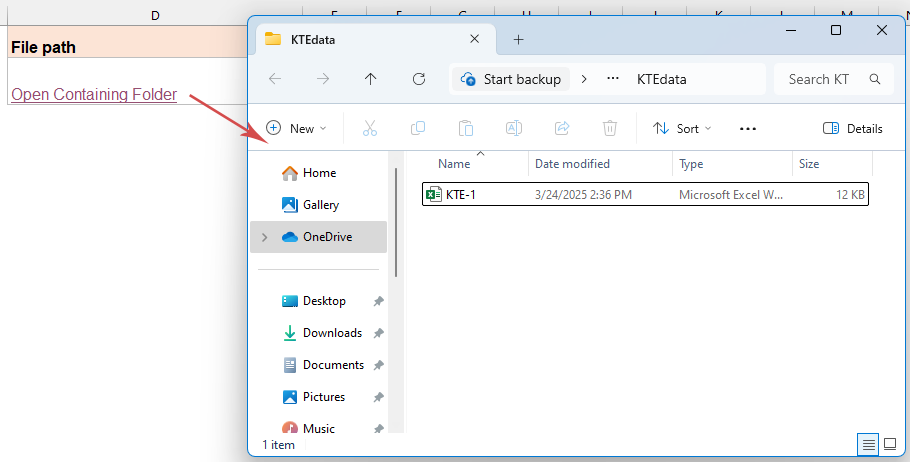Screen dimensions: 910x462
Task: Click the Cut scissors icon
Action: point(369,128)
